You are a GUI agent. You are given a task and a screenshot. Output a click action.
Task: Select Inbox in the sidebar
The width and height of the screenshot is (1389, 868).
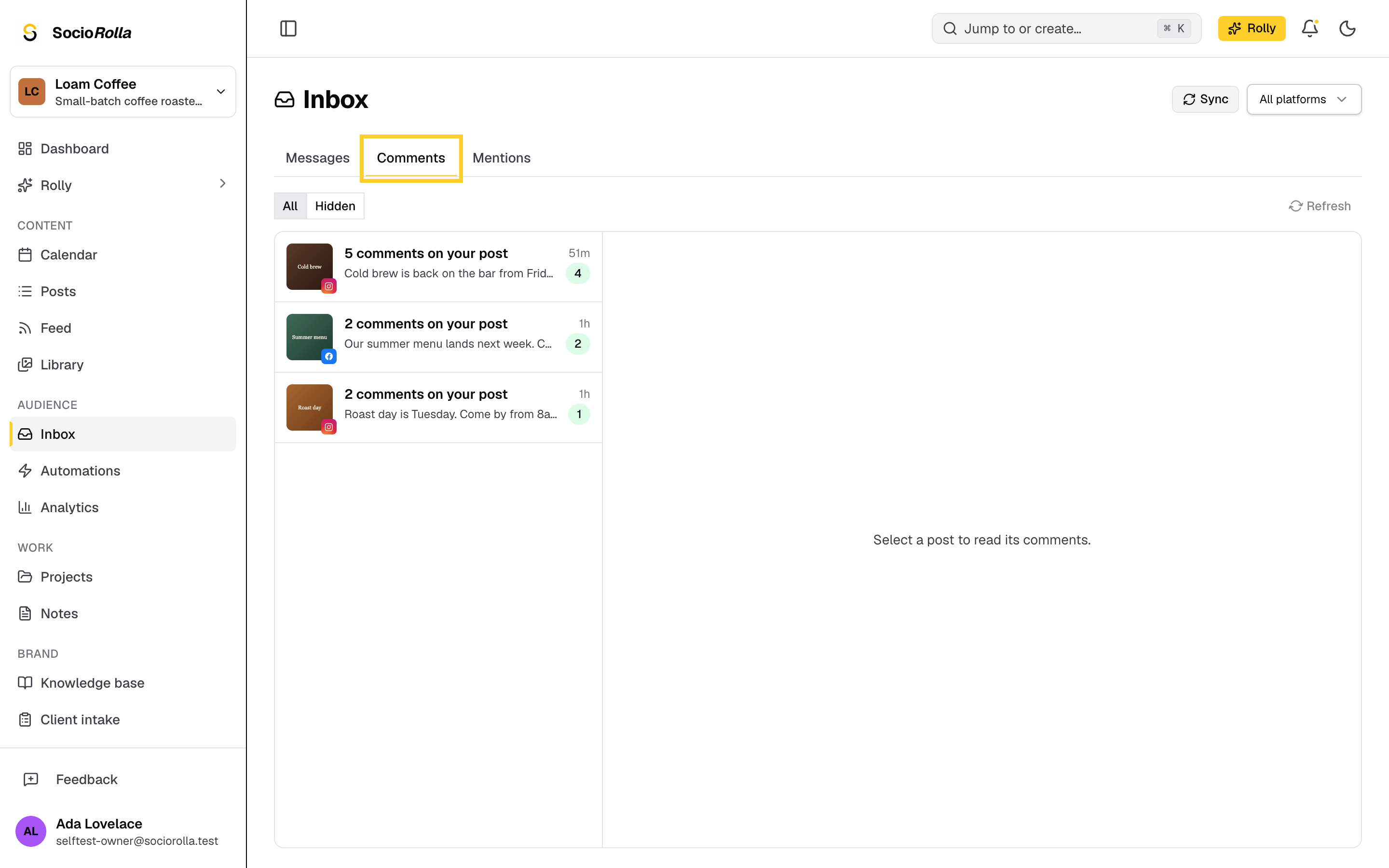[x=123, y=434]
